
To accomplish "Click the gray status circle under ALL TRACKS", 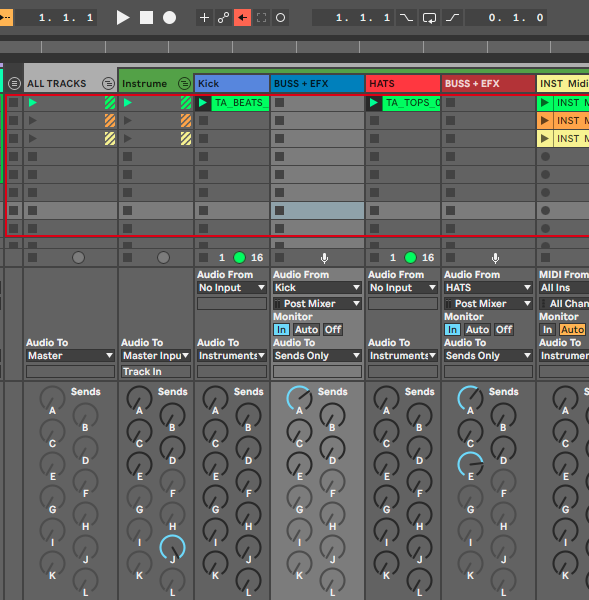I will click(78, 258).
